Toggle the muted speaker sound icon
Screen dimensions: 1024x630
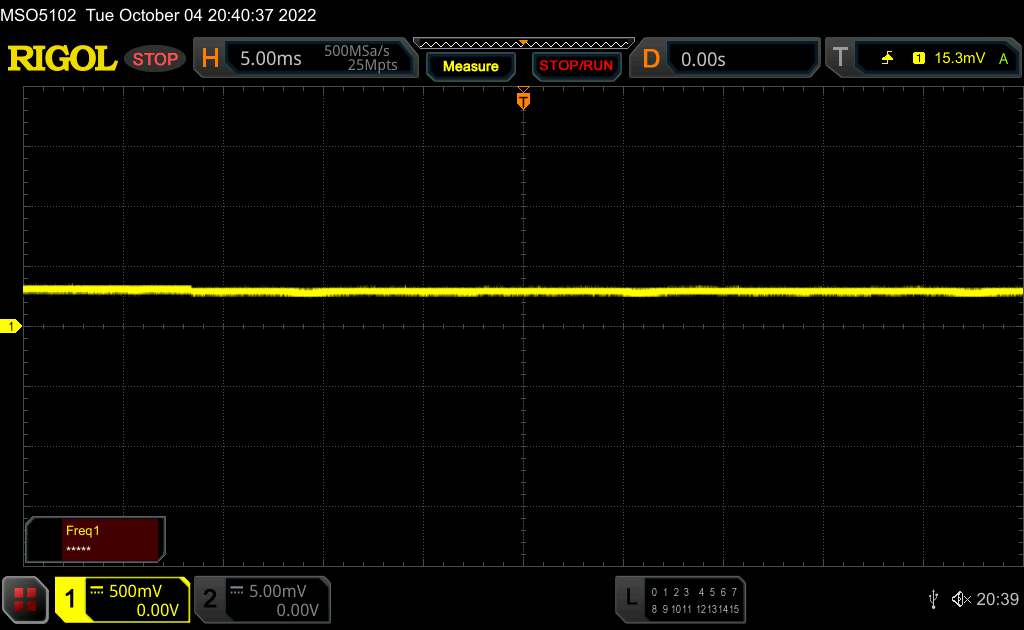click(961, 599)
